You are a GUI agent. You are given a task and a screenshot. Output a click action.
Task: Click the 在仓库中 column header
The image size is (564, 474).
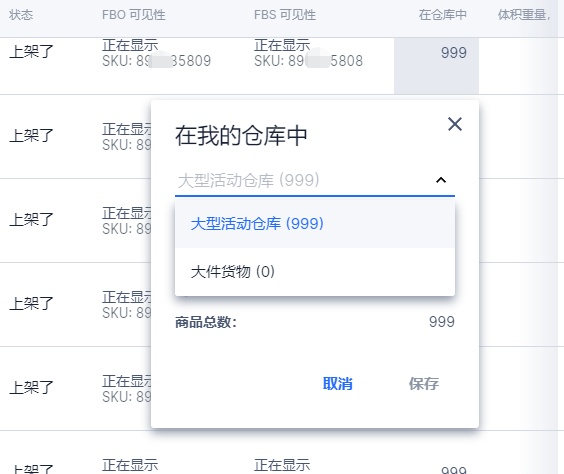pos(442,15)
